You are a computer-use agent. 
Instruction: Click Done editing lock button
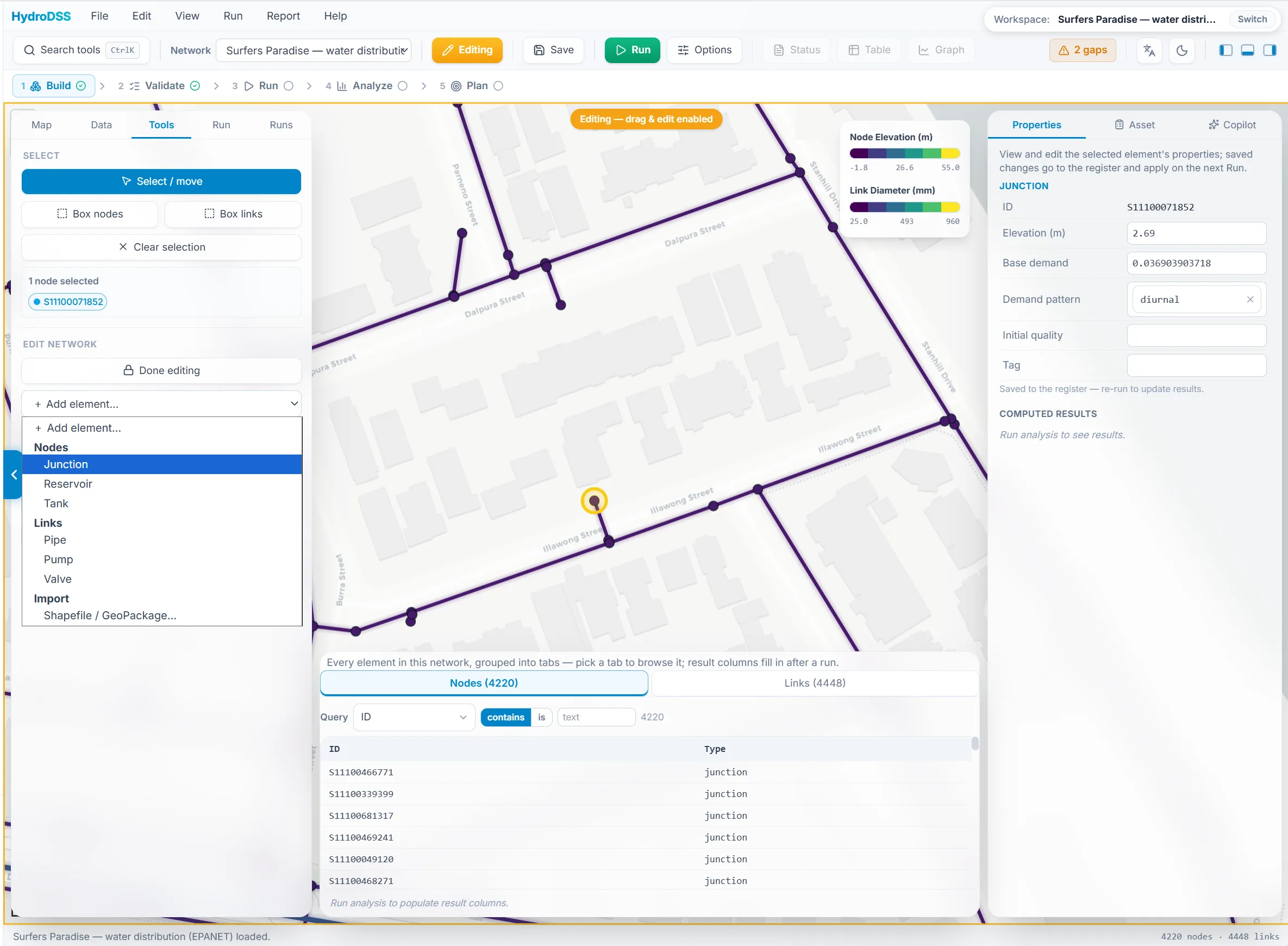[161, 370]
